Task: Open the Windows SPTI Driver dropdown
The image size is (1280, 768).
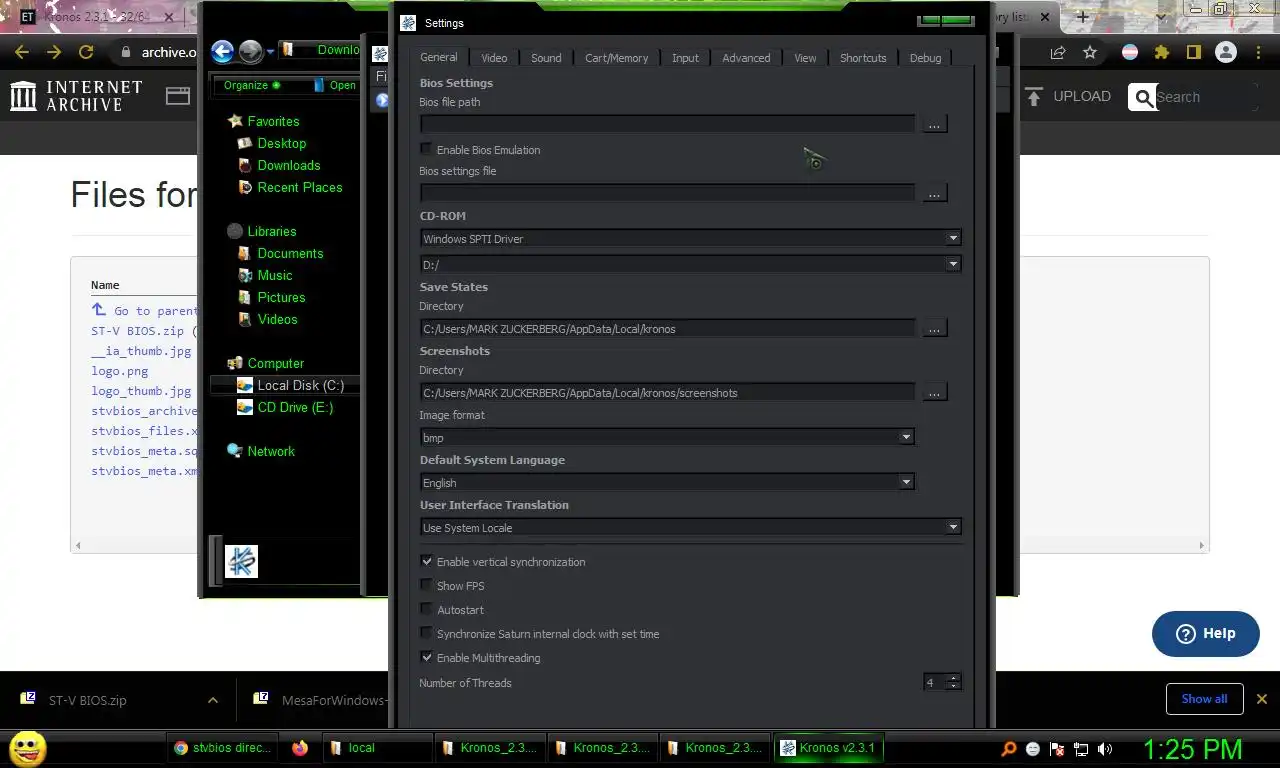Action: point(690,238)
